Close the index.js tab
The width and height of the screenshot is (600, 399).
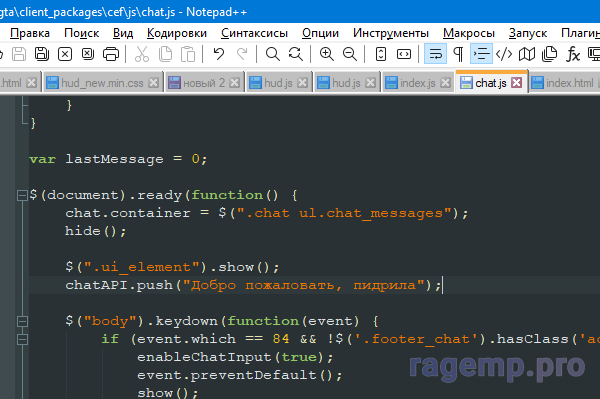[x=445, y=83]
